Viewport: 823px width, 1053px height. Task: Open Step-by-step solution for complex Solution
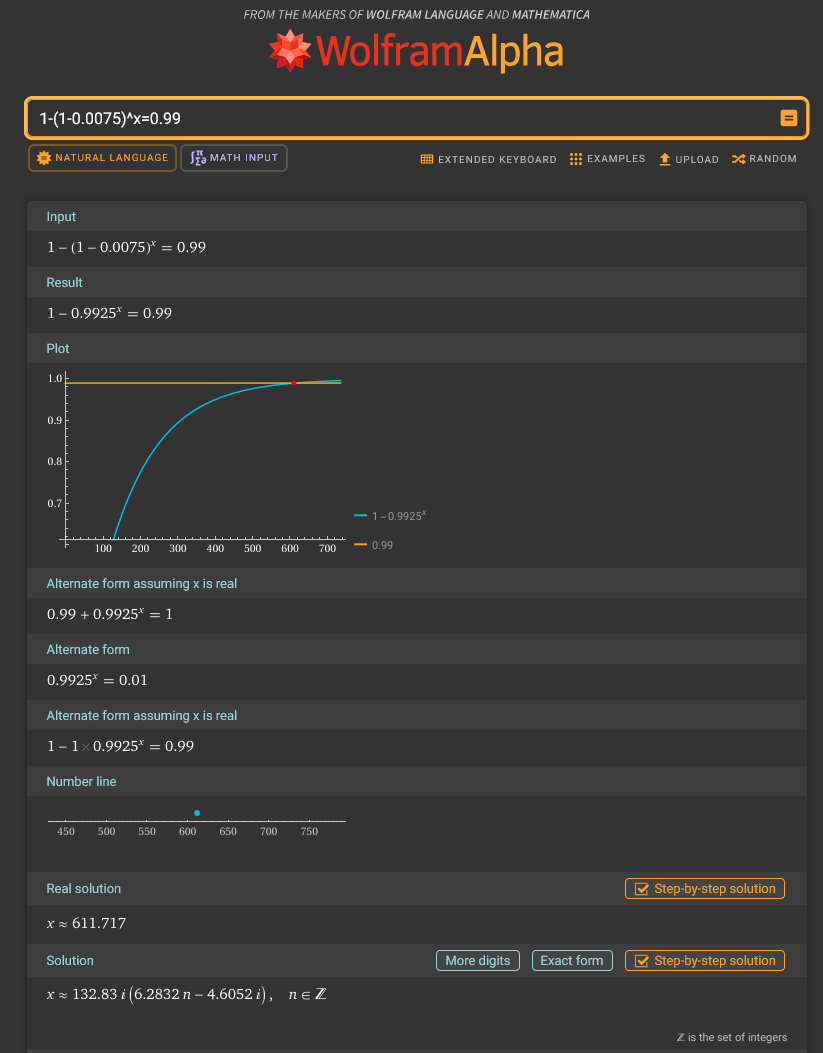pyautogui.click(x=705, y=961)
